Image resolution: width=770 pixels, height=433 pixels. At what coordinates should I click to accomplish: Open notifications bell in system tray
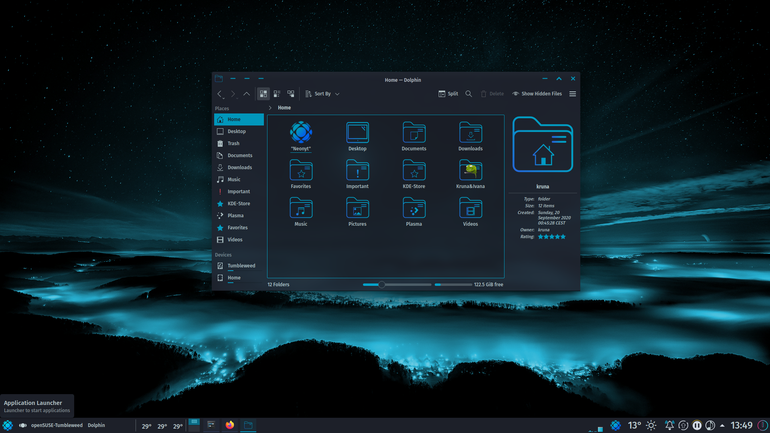(669, 426)
